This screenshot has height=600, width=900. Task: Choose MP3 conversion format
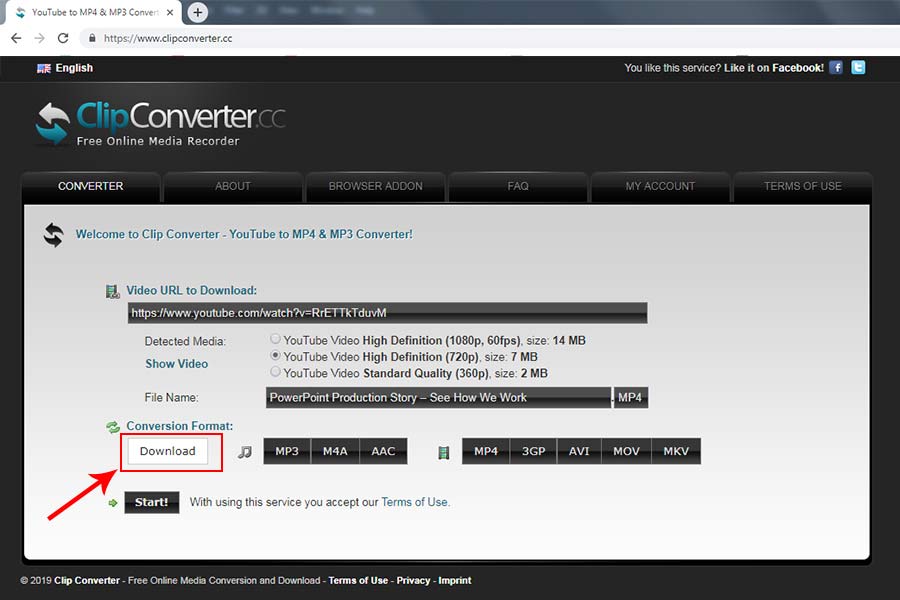(287, 451)
